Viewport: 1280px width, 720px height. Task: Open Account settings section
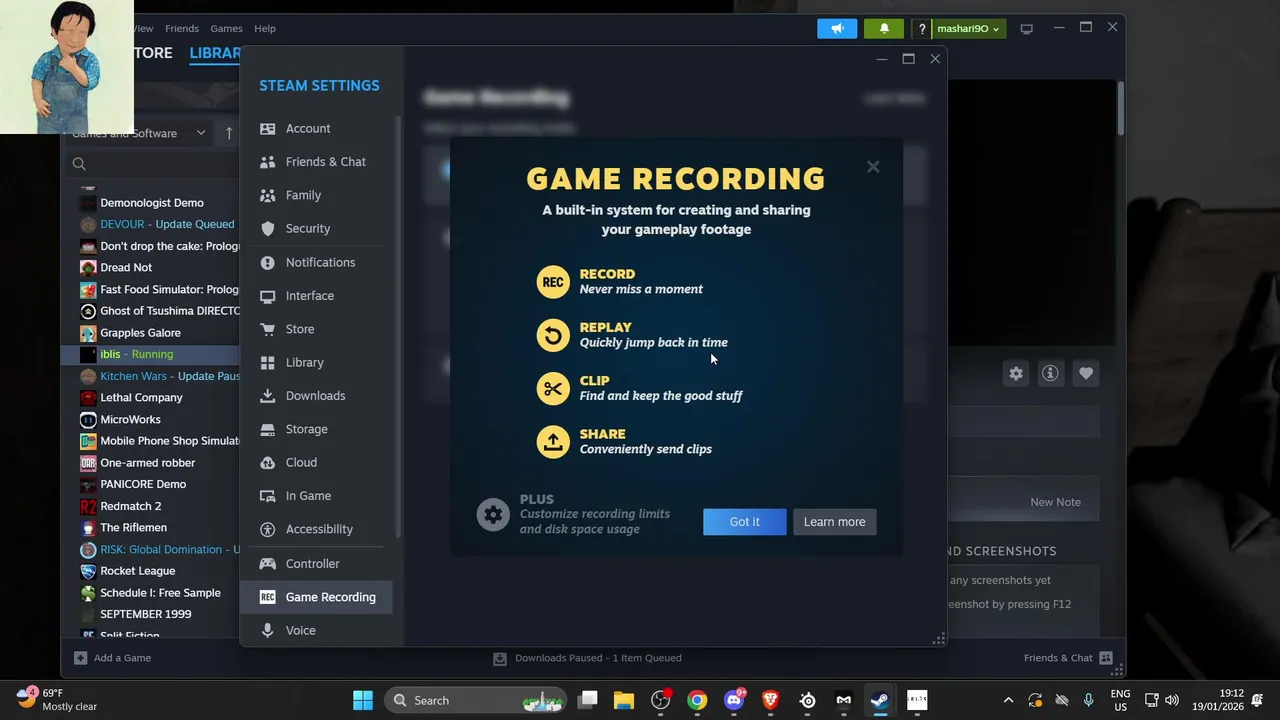click(x=315, y=128)
